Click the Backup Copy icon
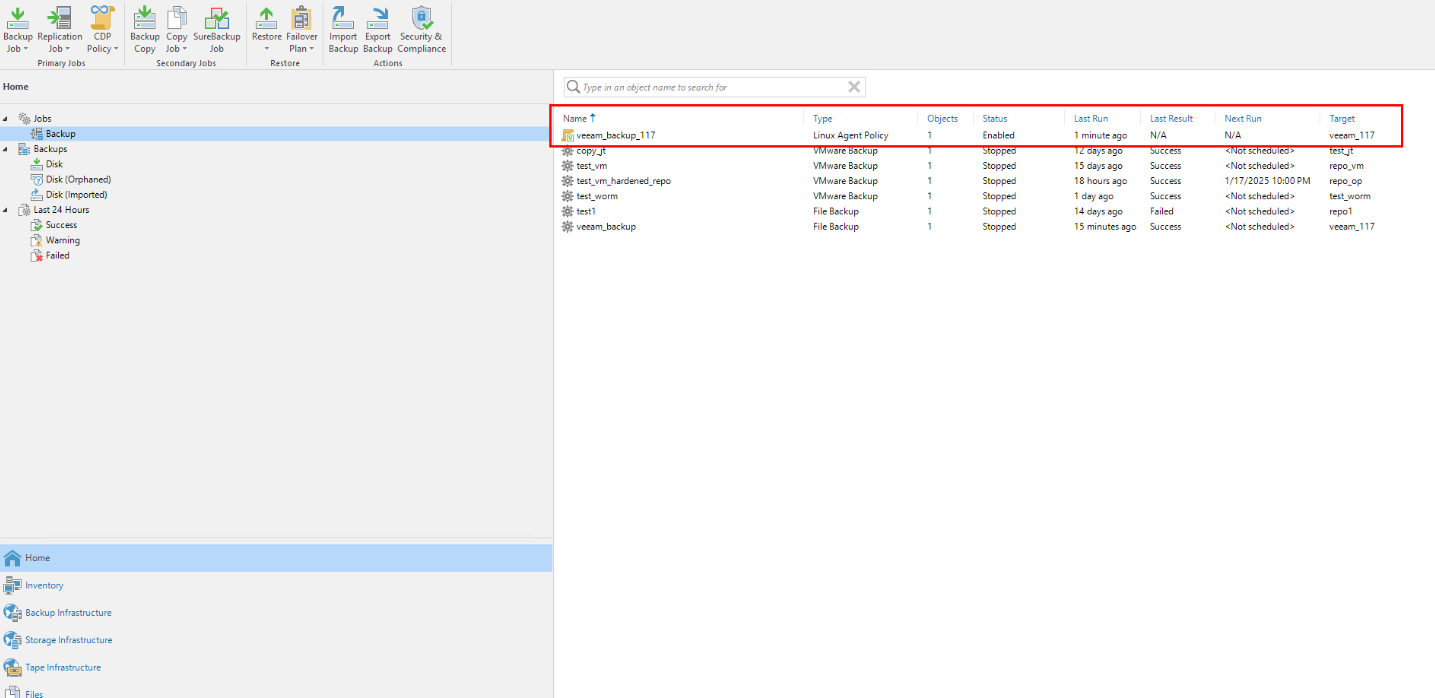This screenshot has height=698, width=1435. click(144, 18)
